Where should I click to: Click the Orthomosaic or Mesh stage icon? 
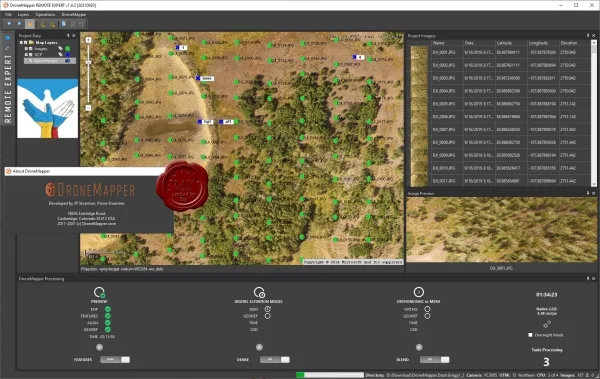[x=419, y=292]
